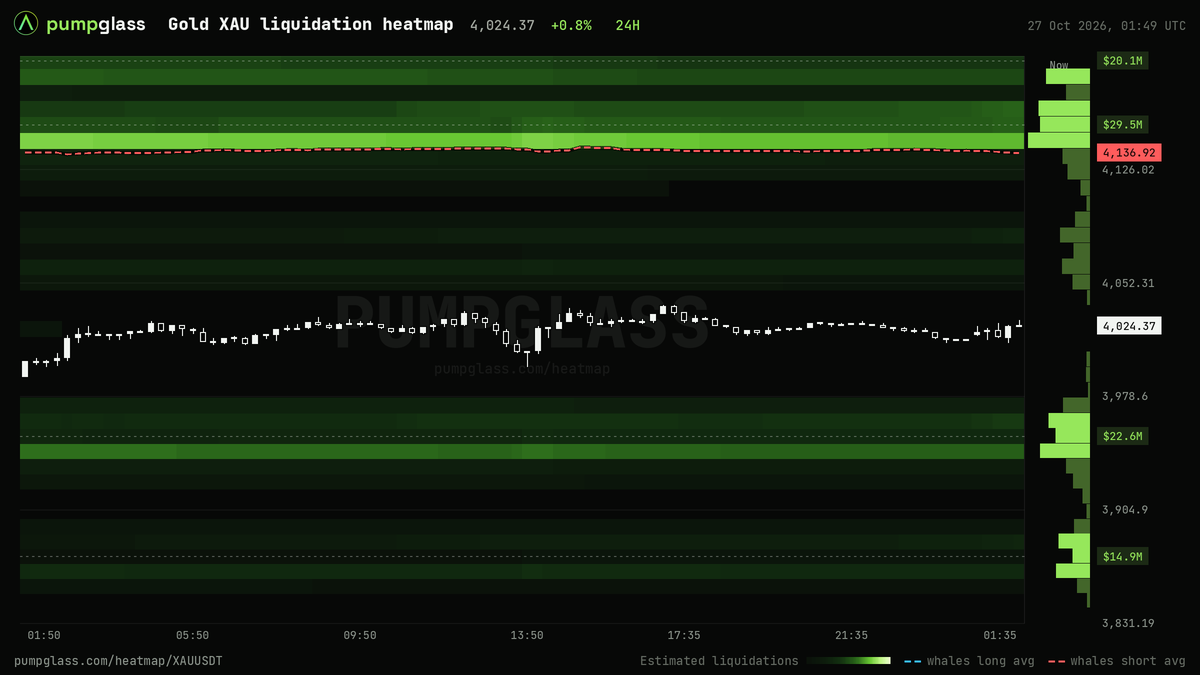The width and height of the screenshot is (1200, 675).
Task: Click the +0.8% change value
Action: point(571,24)
